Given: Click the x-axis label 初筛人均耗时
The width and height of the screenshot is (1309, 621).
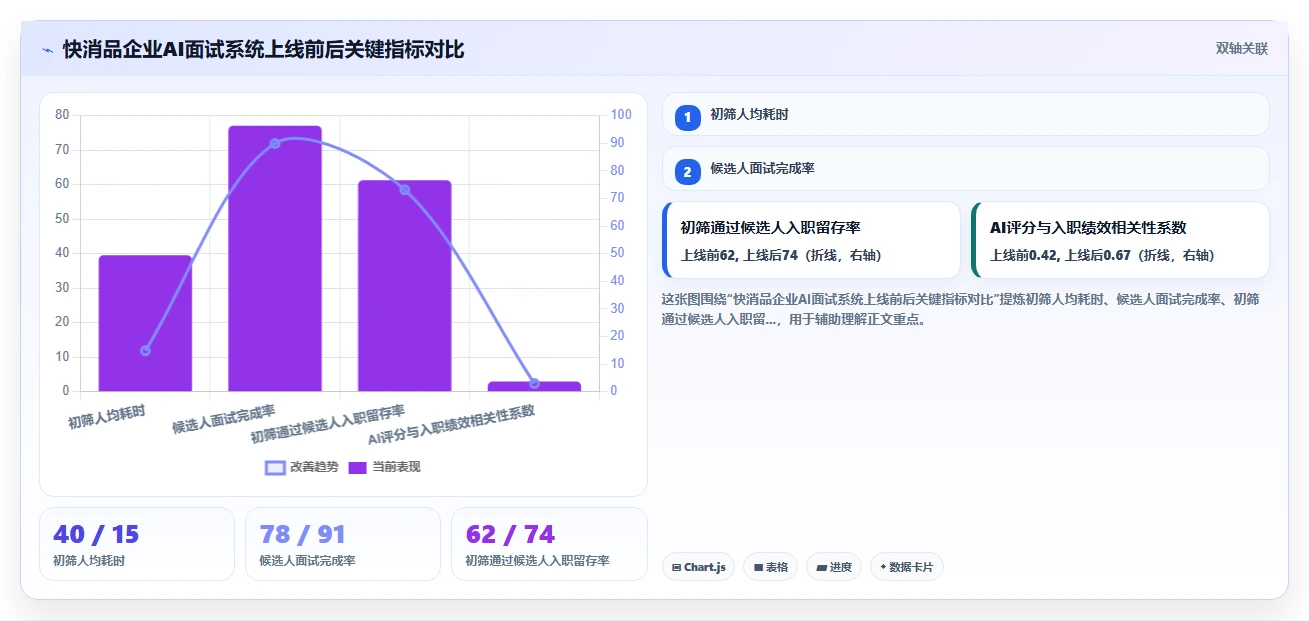Looking at the screenshot, I should click(x=107, y=416).
